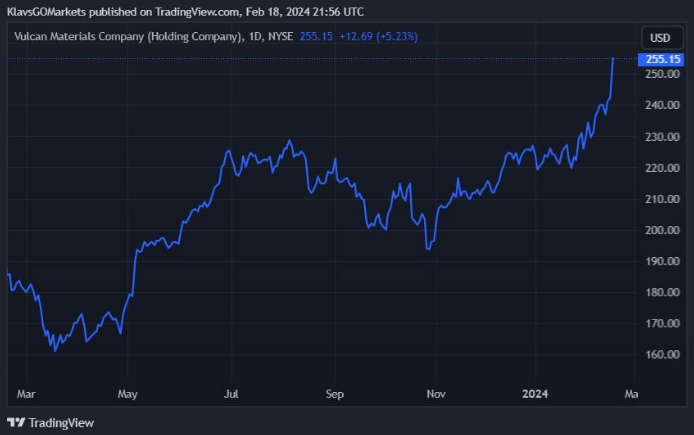Click the 255.15 price in the header
The width and height of the screenshot is (694, 435).
(316, 36)
